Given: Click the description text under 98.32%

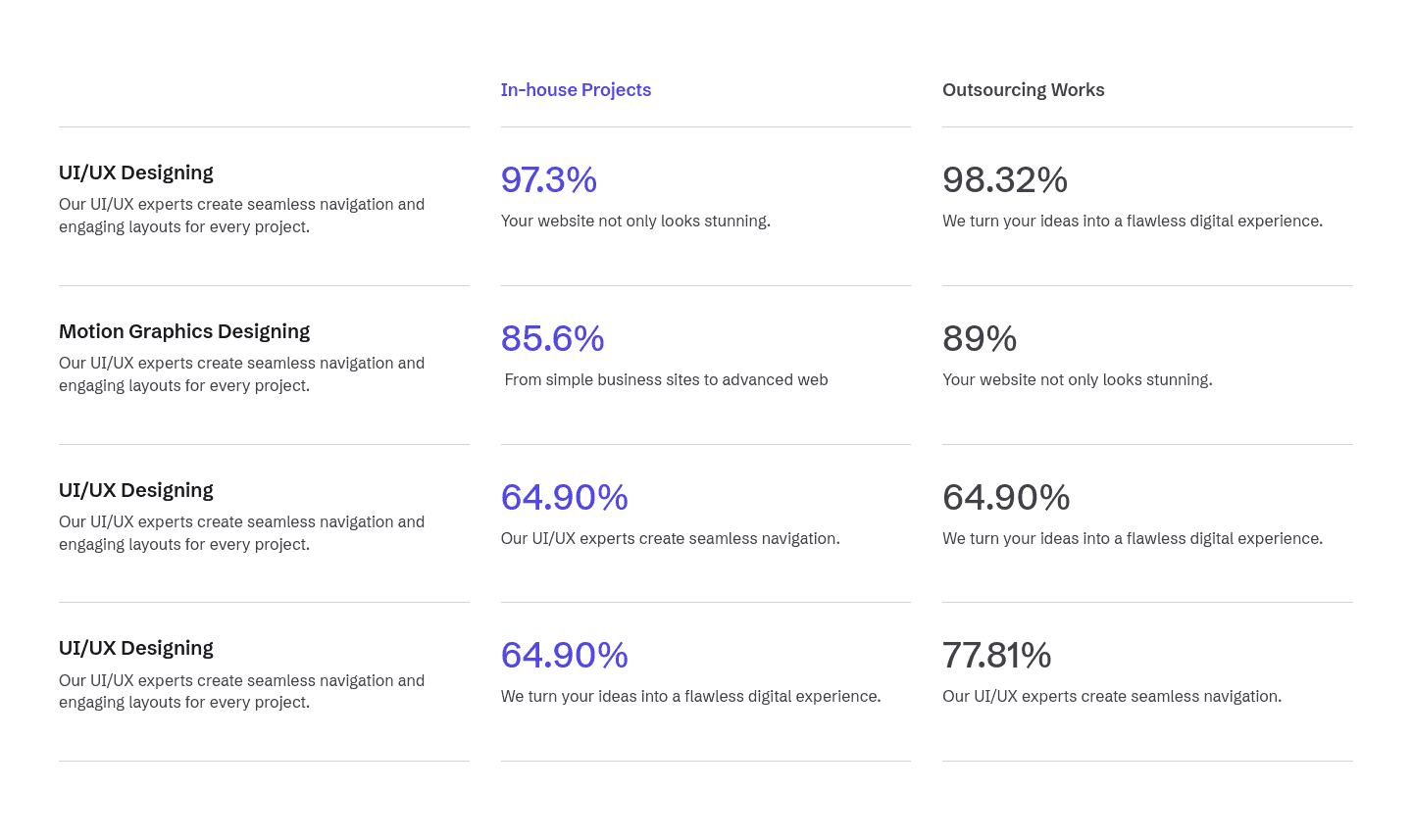Looking at the screenshot, I should coord(1132,222).
